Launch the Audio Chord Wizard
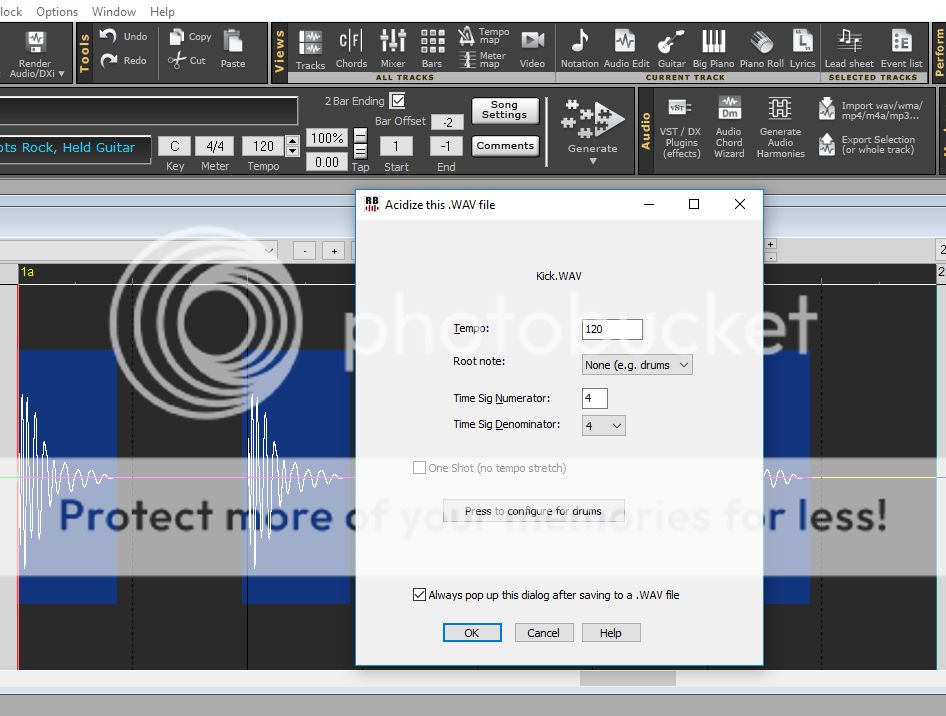 pyautogui.click(x=729, y=128)
